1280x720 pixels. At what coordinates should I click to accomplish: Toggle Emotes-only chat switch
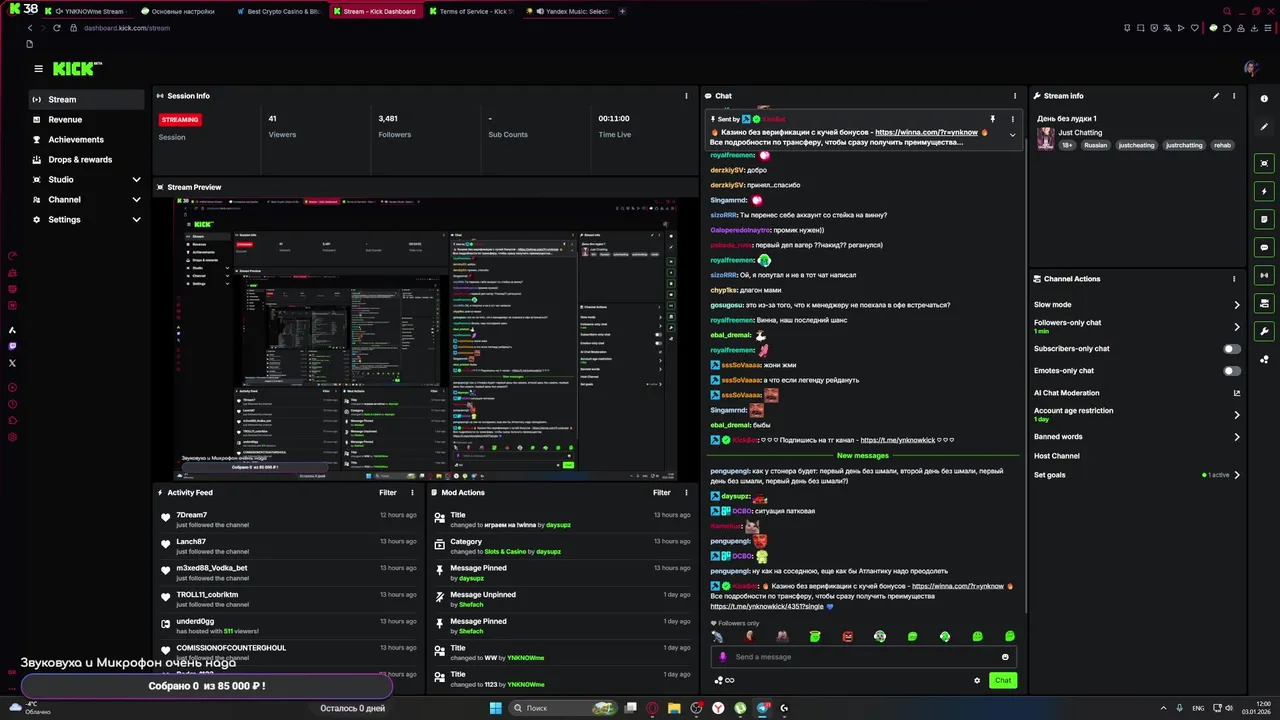(1232, 371)
